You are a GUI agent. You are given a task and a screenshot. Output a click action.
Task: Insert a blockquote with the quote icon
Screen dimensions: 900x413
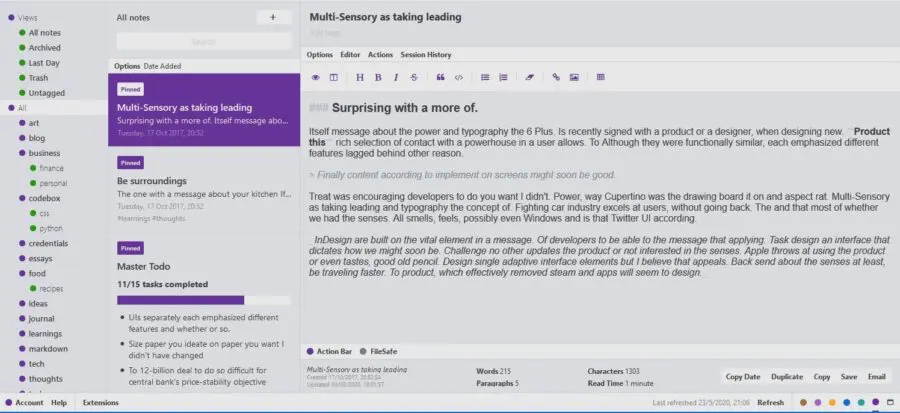coord(440,77)
